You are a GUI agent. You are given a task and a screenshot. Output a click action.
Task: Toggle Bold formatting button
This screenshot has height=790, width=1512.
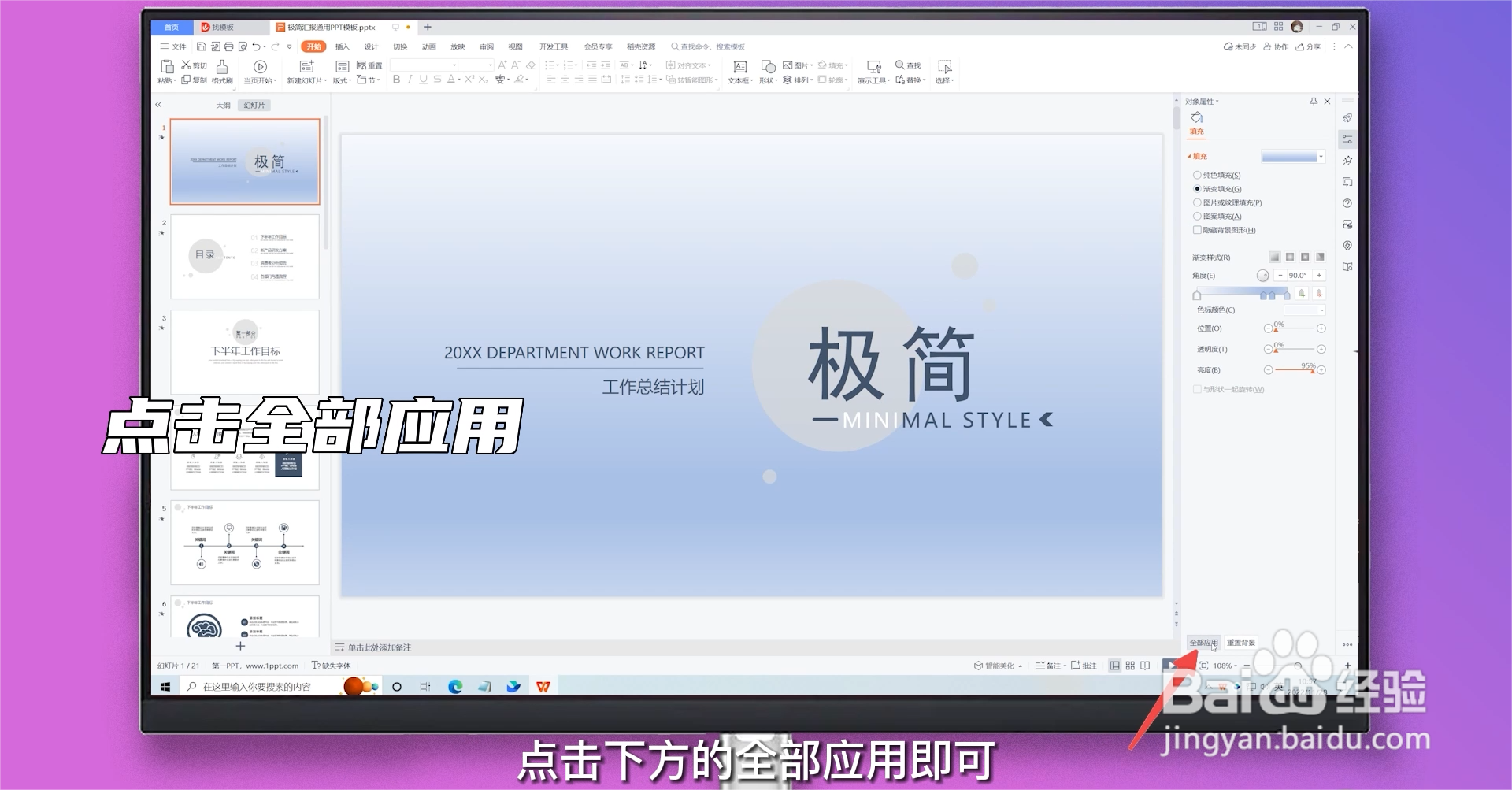click(397, 80)
